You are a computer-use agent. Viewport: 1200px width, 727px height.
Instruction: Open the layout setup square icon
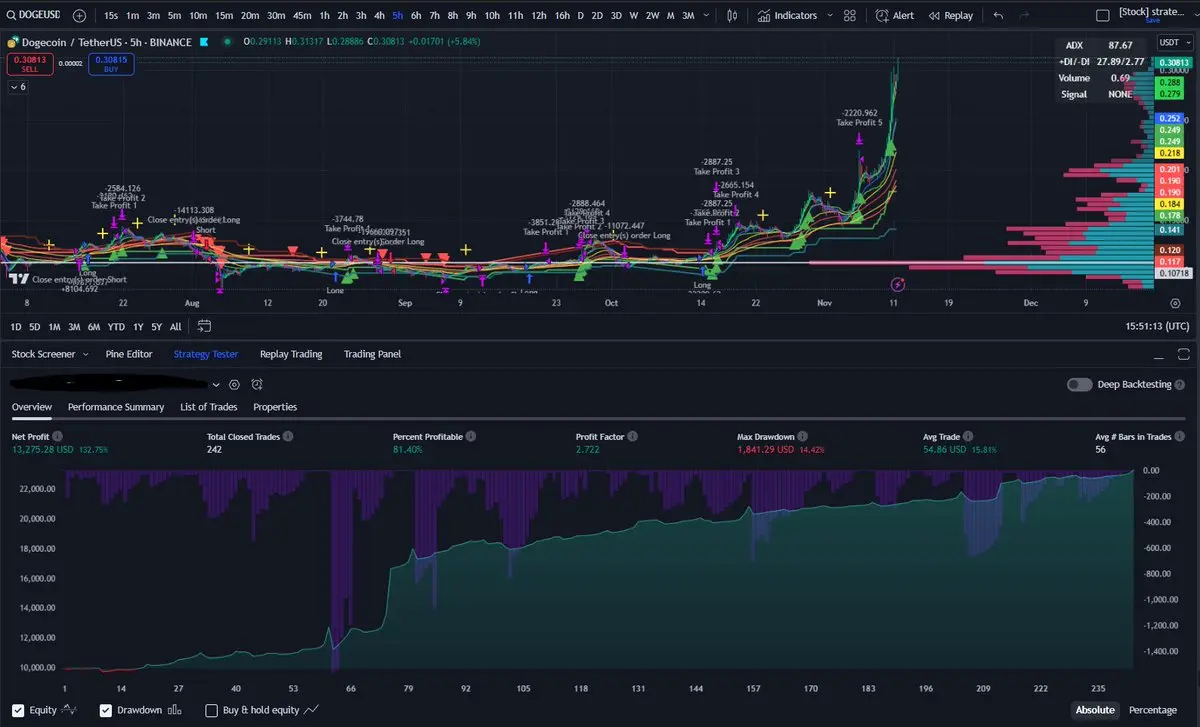pyautogui.click(x=1102, y=16)
